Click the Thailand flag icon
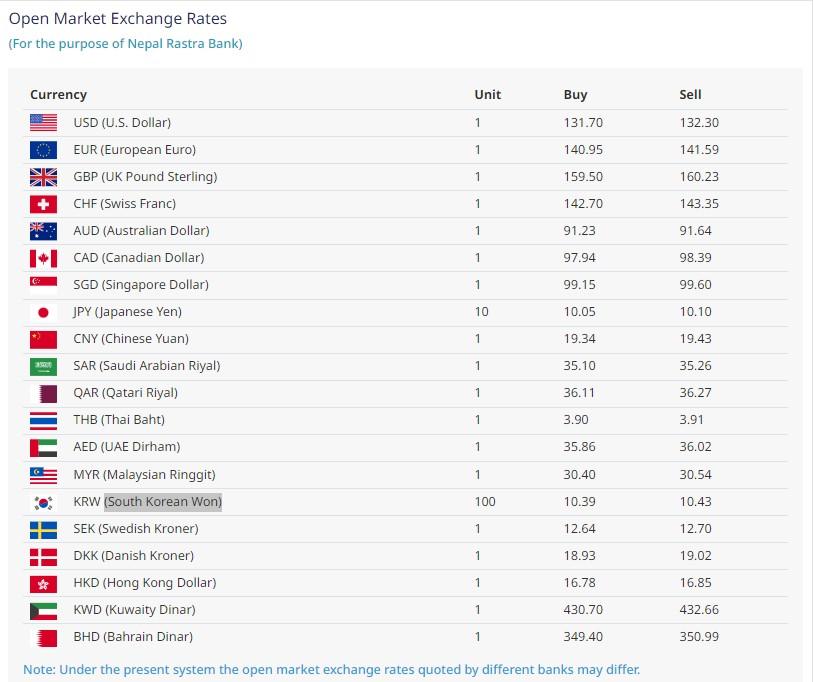 coord(44,420)
